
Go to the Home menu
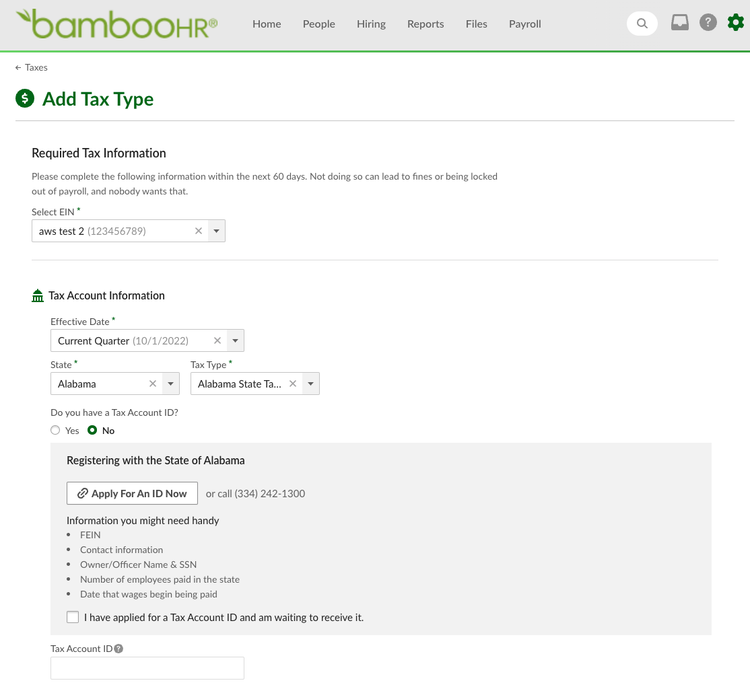click(x=267, y=24)
